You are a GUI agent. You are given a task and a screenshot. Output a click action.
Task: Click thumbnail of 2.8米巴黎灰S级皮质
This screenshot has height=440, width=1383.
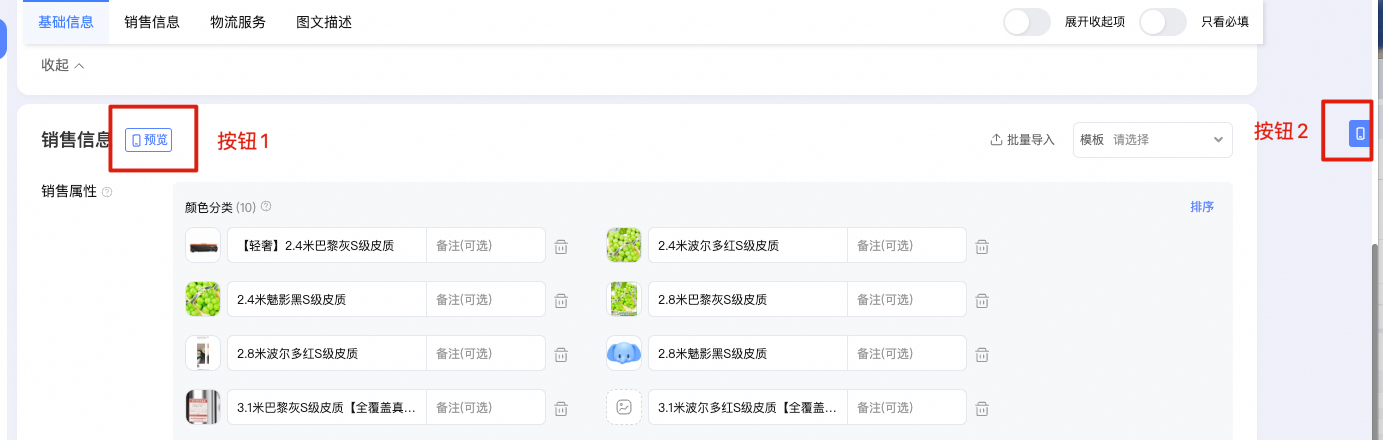[x=624, y=299]
